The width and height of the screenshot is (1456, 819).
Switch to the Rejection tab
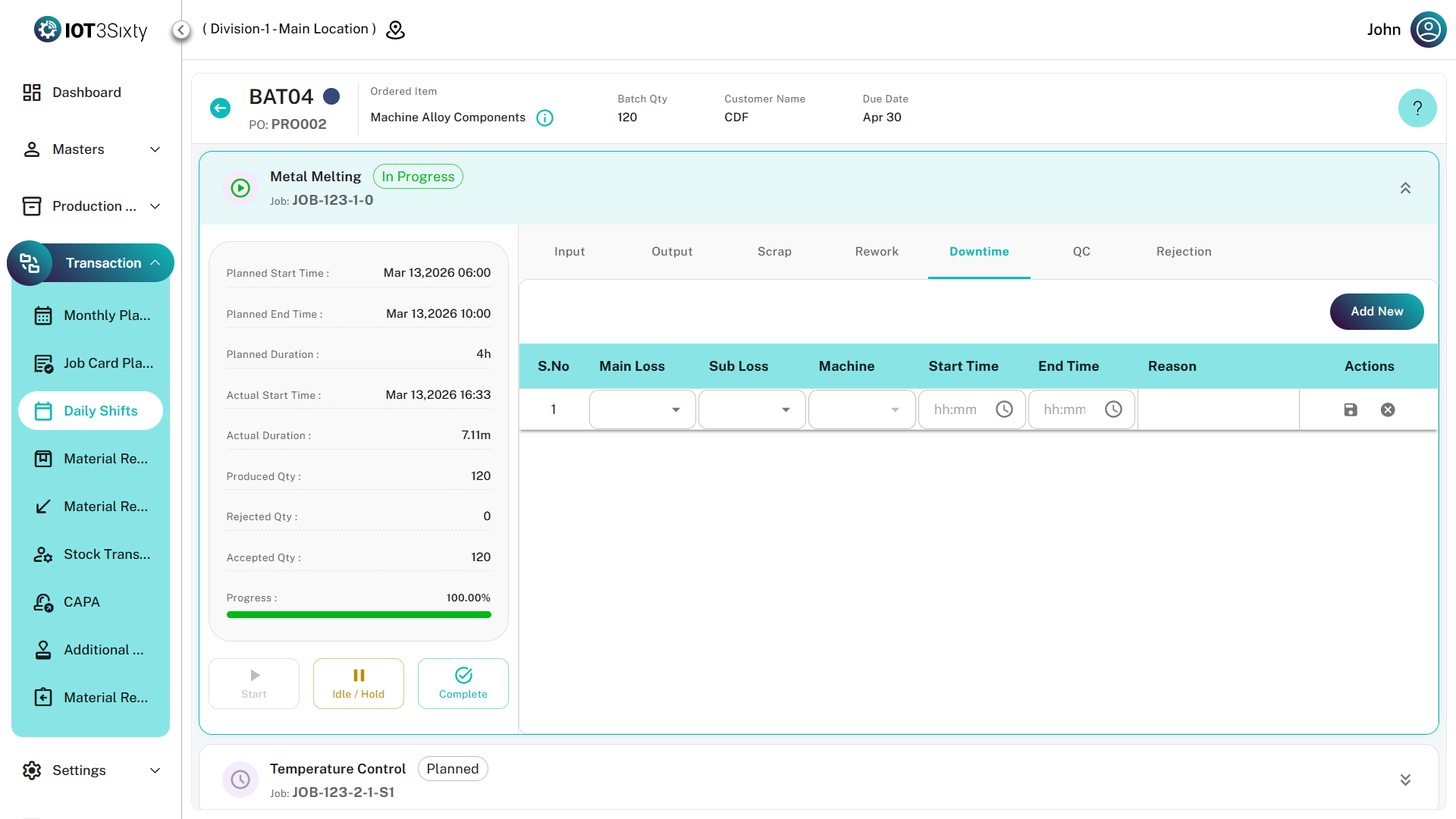tap(1183, 252)
